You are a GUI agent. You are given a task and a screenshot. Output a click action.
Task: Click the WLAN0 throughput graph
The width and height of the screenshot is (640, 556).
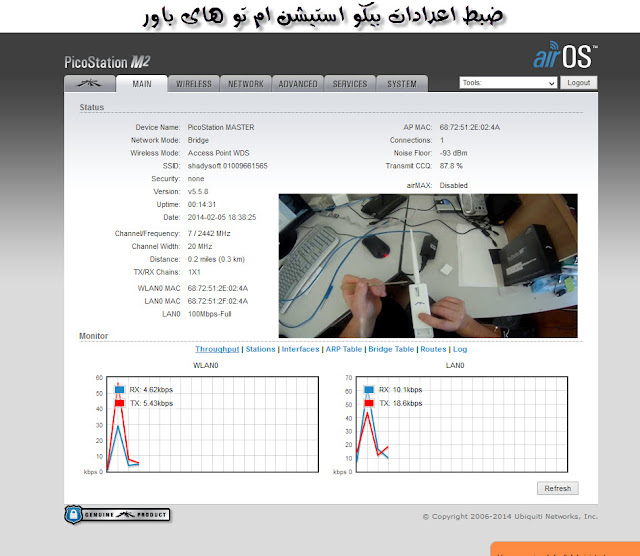(212, 425)
